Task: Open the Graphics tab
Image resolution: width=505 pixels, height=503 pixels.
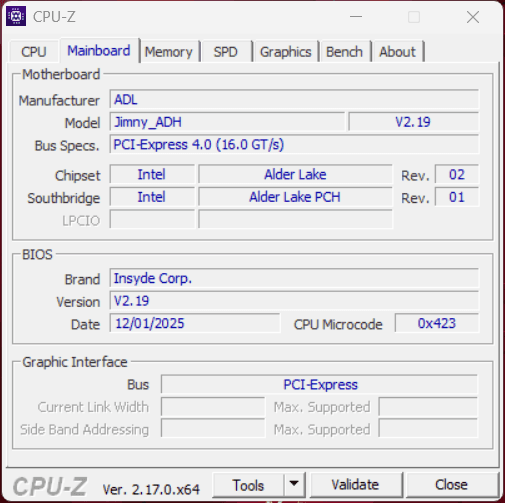Action: (x=286, y=52)
